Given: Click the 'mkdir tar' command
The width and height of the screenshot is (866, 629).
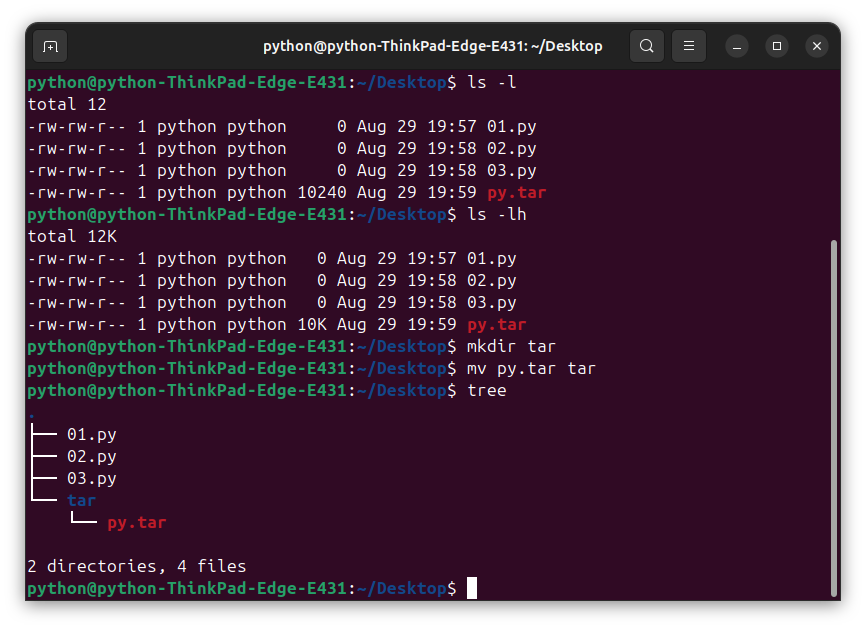Looking at the screenshot, I should tap(511, 347).
